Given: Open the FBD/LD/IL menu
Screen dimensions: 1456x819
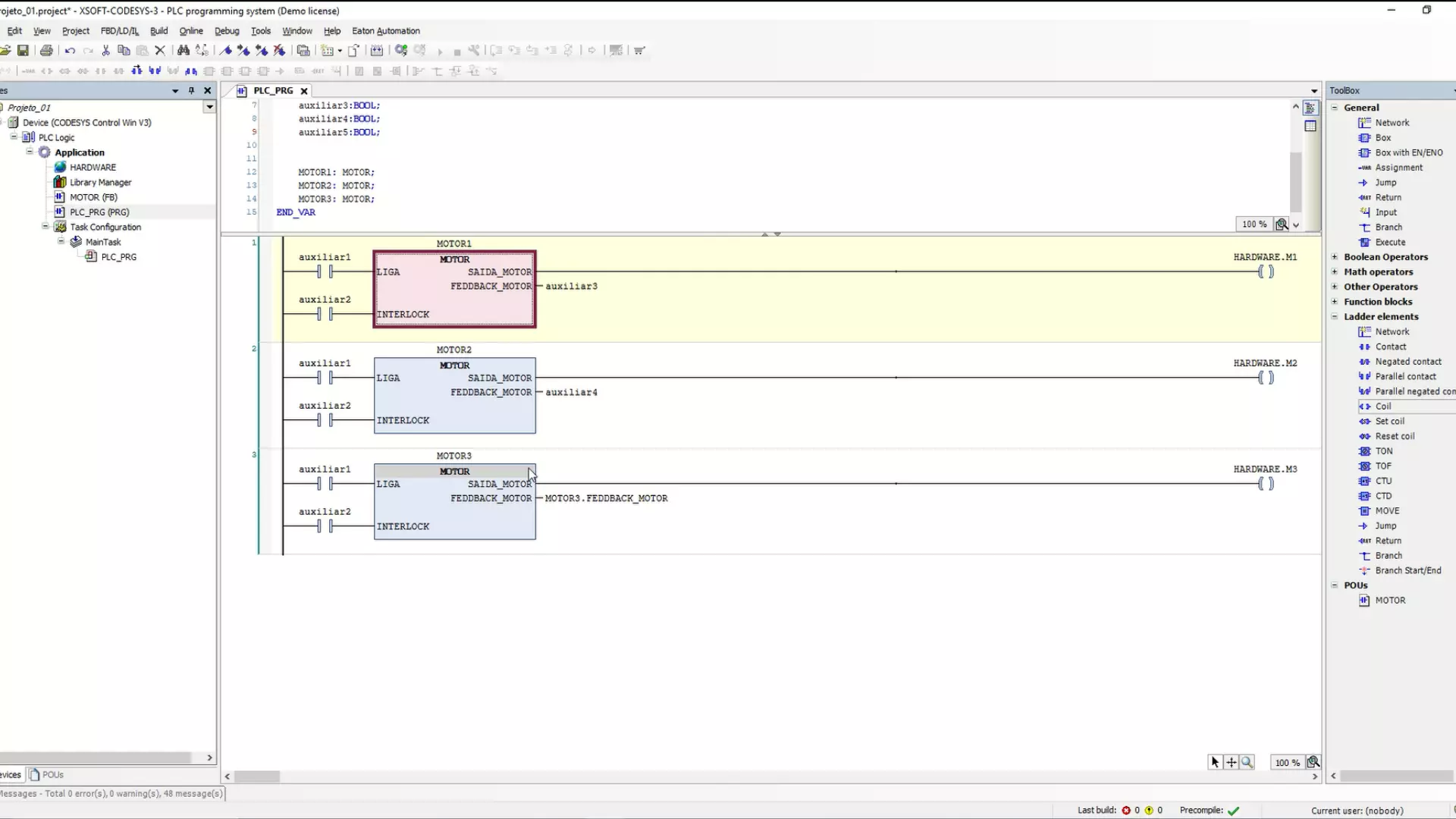Looking at the screenshot, I should coord(119,31).
